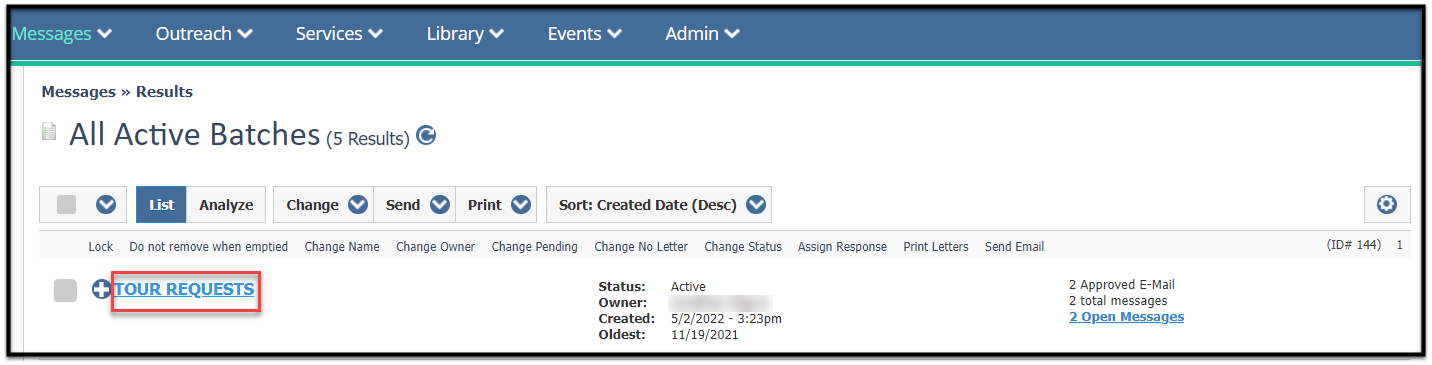Open the Send dropdown
Image resolution: width=1432 pixels, height=365 pixels.
click(x=415, y=205)
